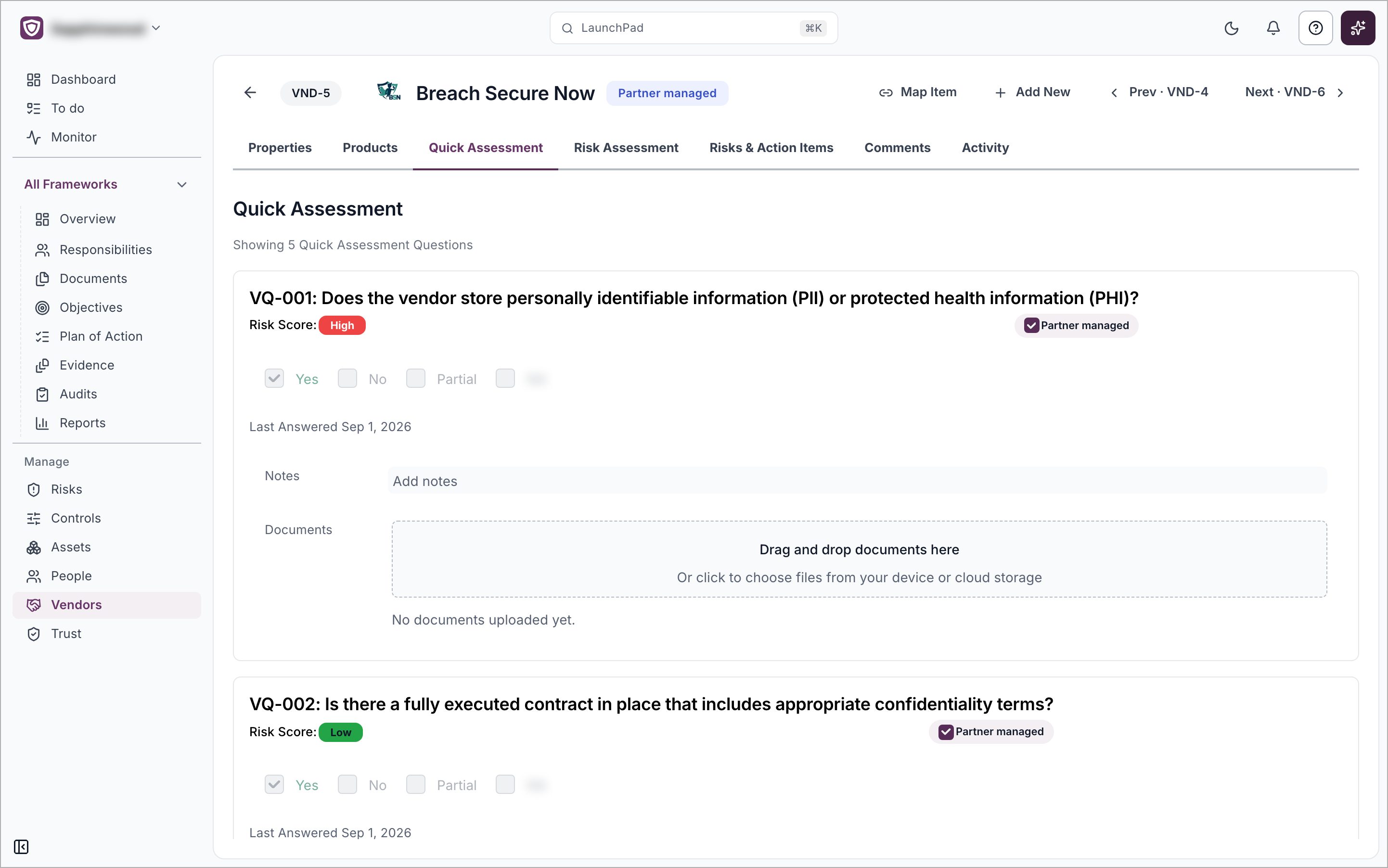Open organization switcher dropdown chevron
The width and height of the screenshot is (1388, 868).
pos(155,27)
